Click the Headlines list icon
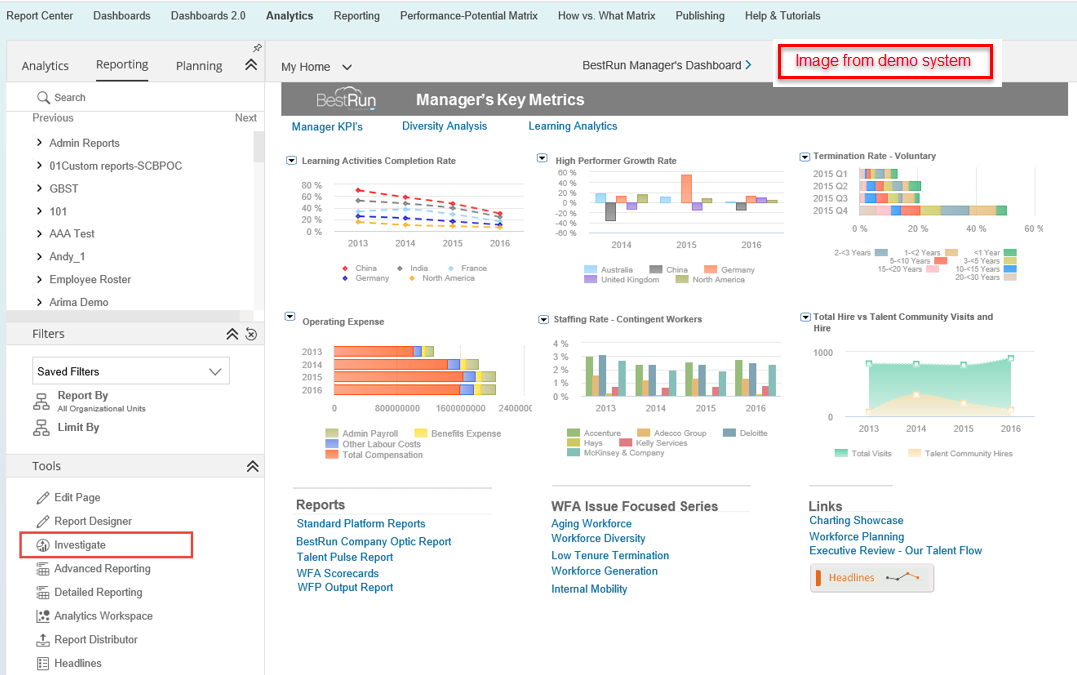 pyautogui.click(x=43, y=663)
